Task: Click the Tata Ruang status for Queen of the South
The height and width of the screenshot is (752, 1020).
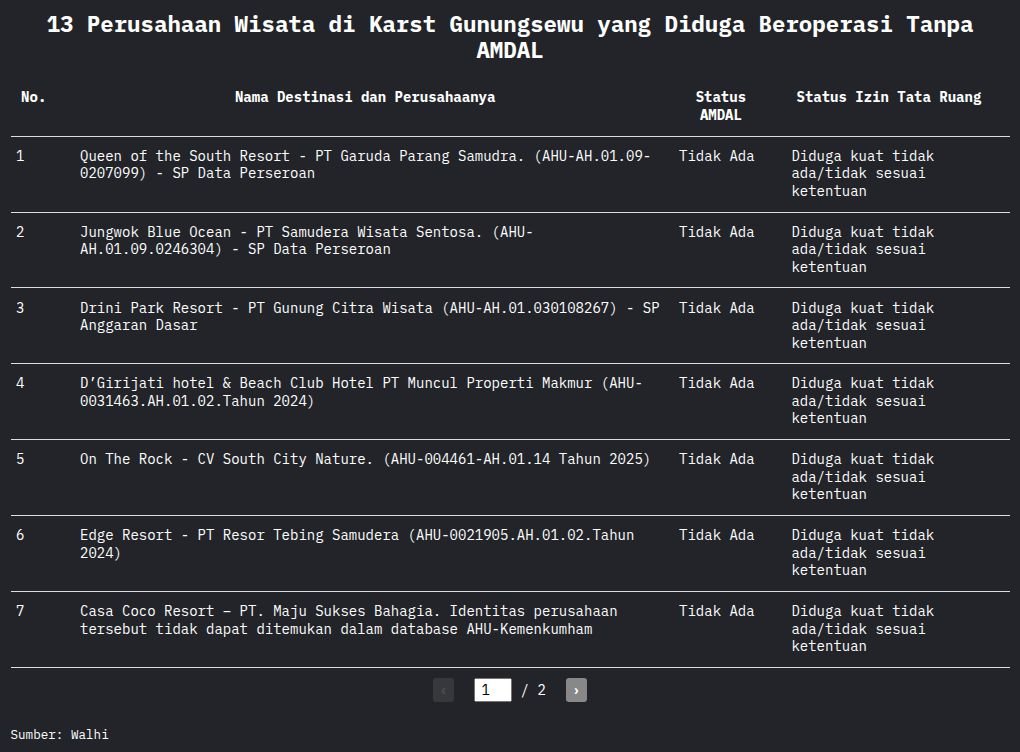Action: coord(863,174)
